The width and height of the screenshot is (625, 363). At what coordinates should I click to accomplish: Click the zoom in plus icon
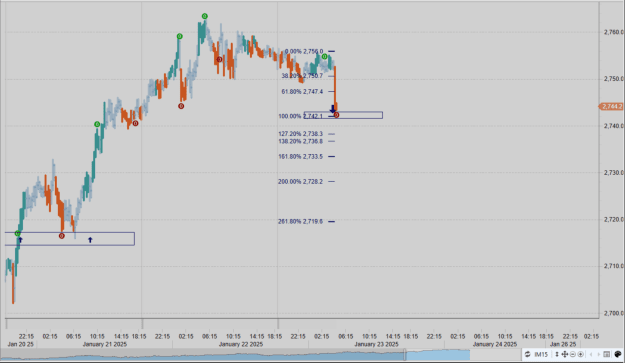coord(580,354)
